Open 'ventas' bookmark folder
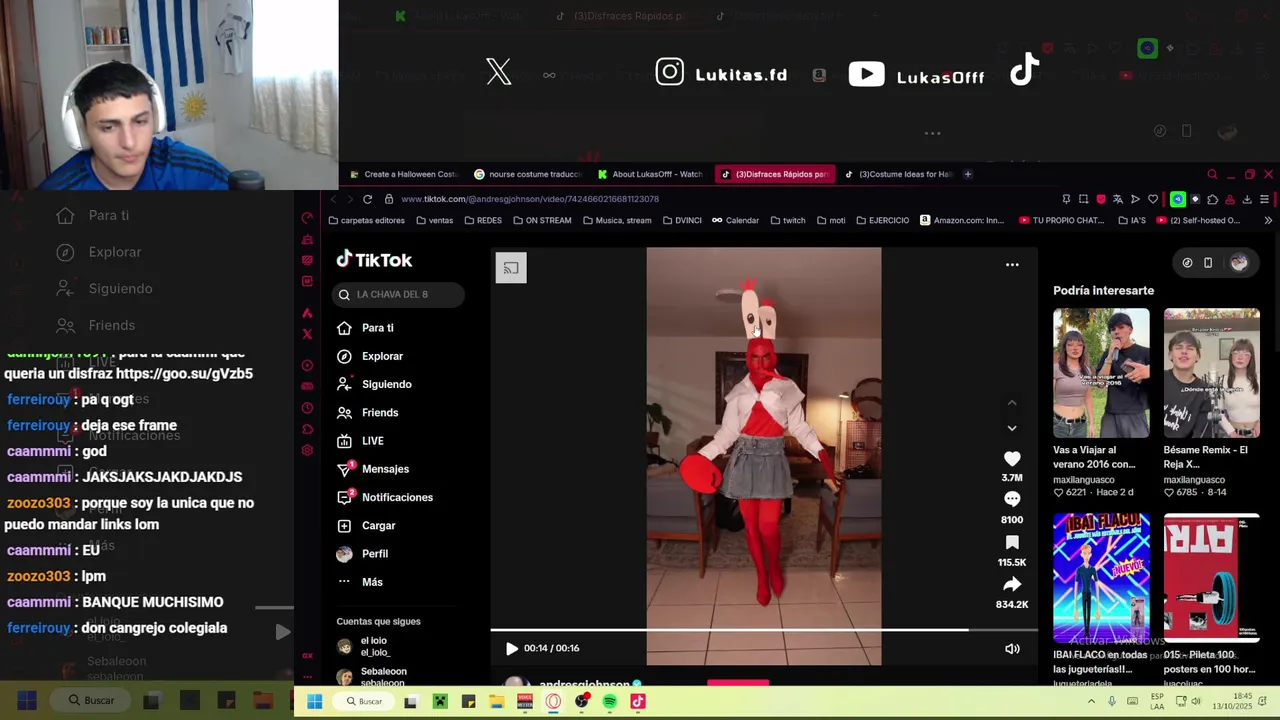This screenshot has height=720, width=1280. click(x=434, y=220)
